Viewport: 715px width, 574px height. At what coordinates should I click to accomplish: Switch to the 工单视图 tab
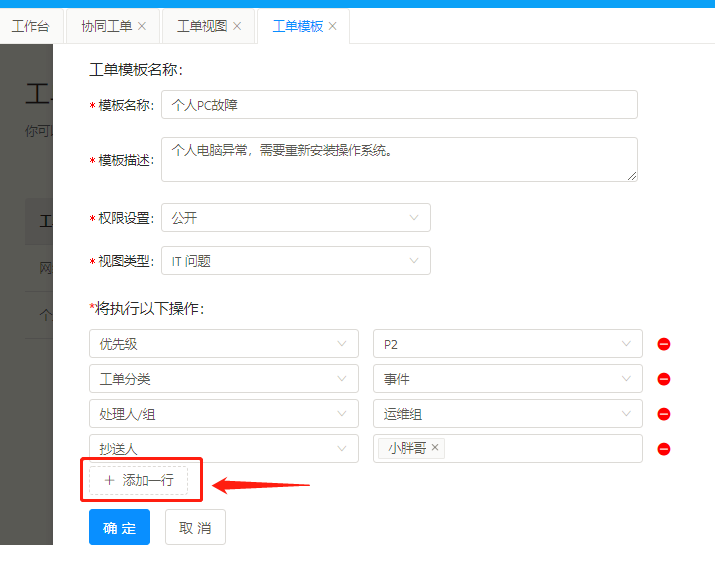point(200,26)
